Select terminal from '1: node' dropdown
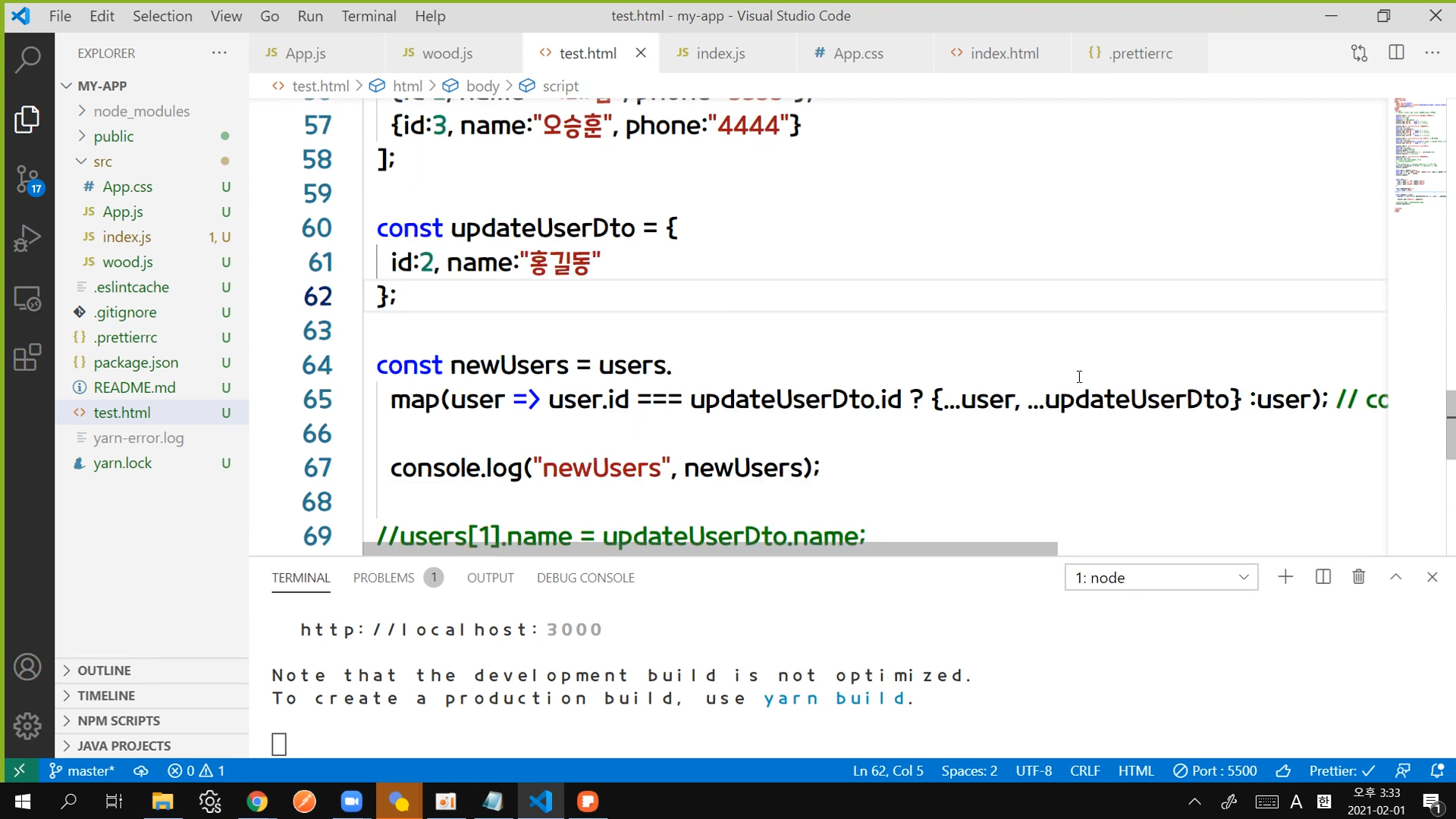The height and width of the screenshot is (819, 1456). tap(1161, 577)
